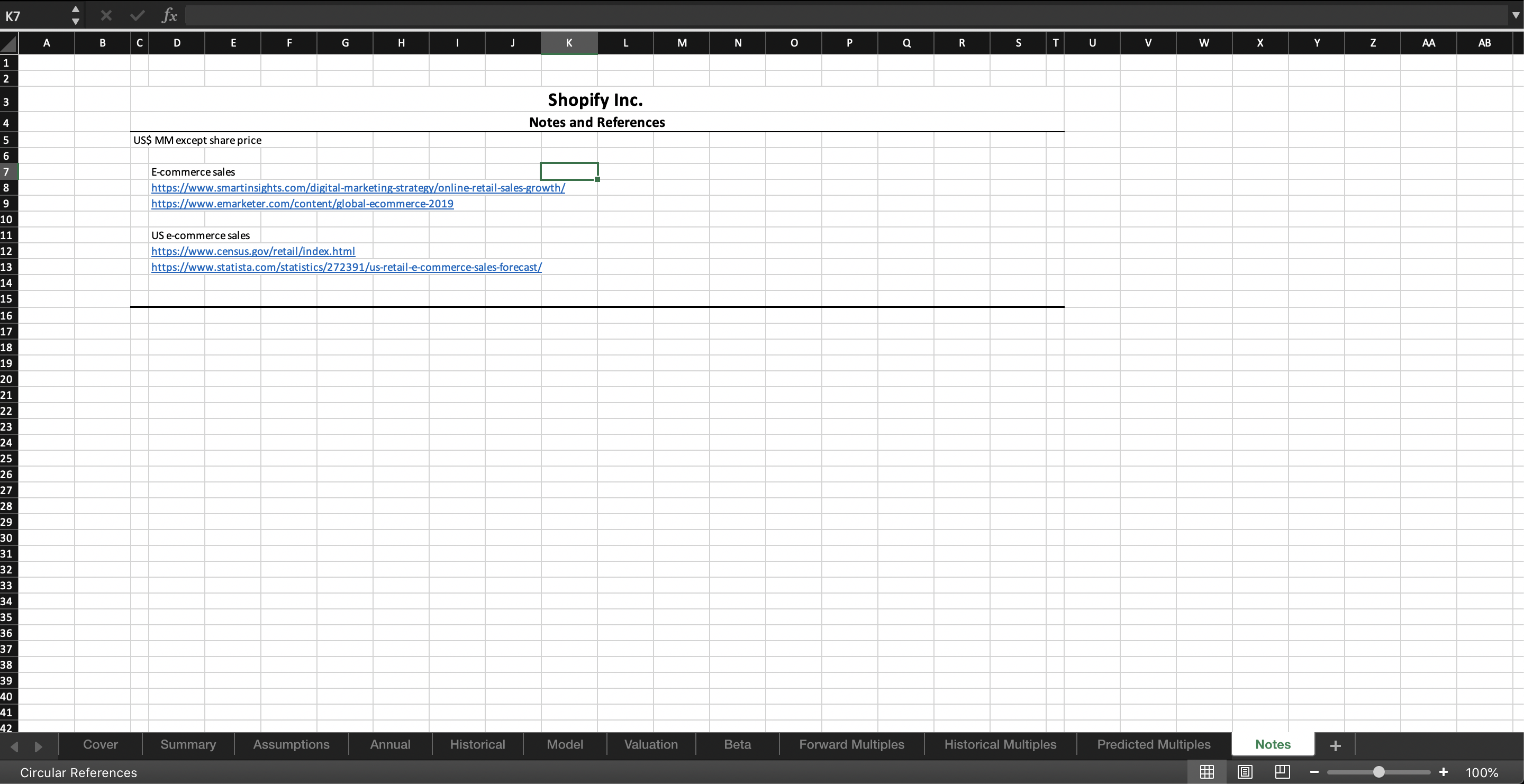This screenshot has height=784, width=1524.
Task: Click the cancel entry X icon
Action: coord(106,15)
